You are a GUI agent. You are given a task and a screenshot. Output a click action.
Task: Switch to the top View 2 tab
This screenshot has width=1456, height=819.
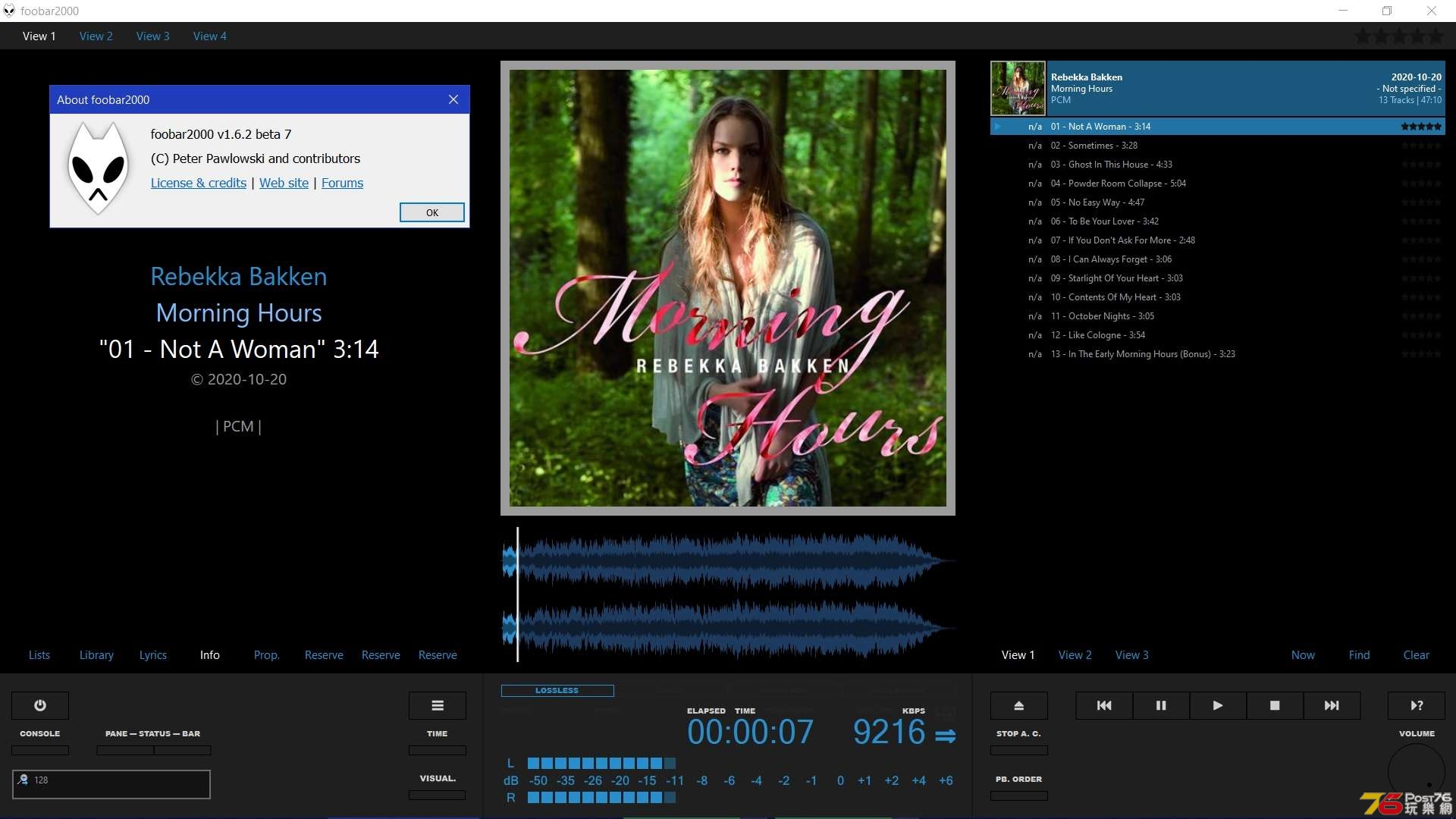(96, 36)
